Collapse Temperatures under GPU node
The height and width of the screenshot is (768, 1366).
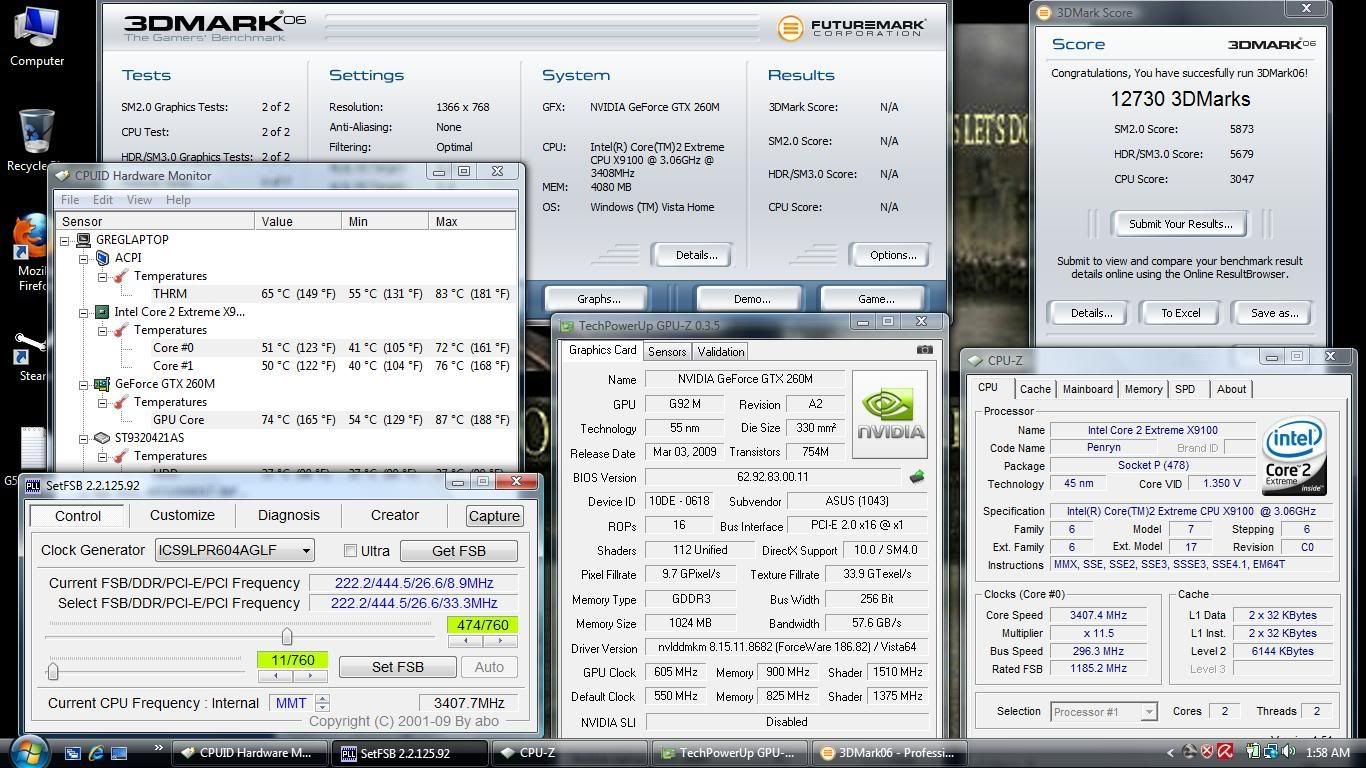tap(102, 402)
